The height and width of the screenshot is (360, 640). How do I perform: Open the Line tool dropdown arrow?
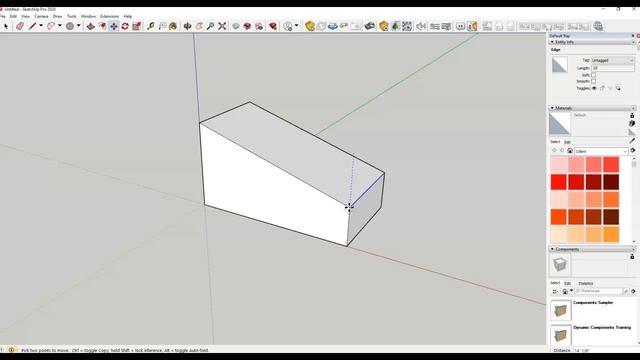tap(41, 26)
